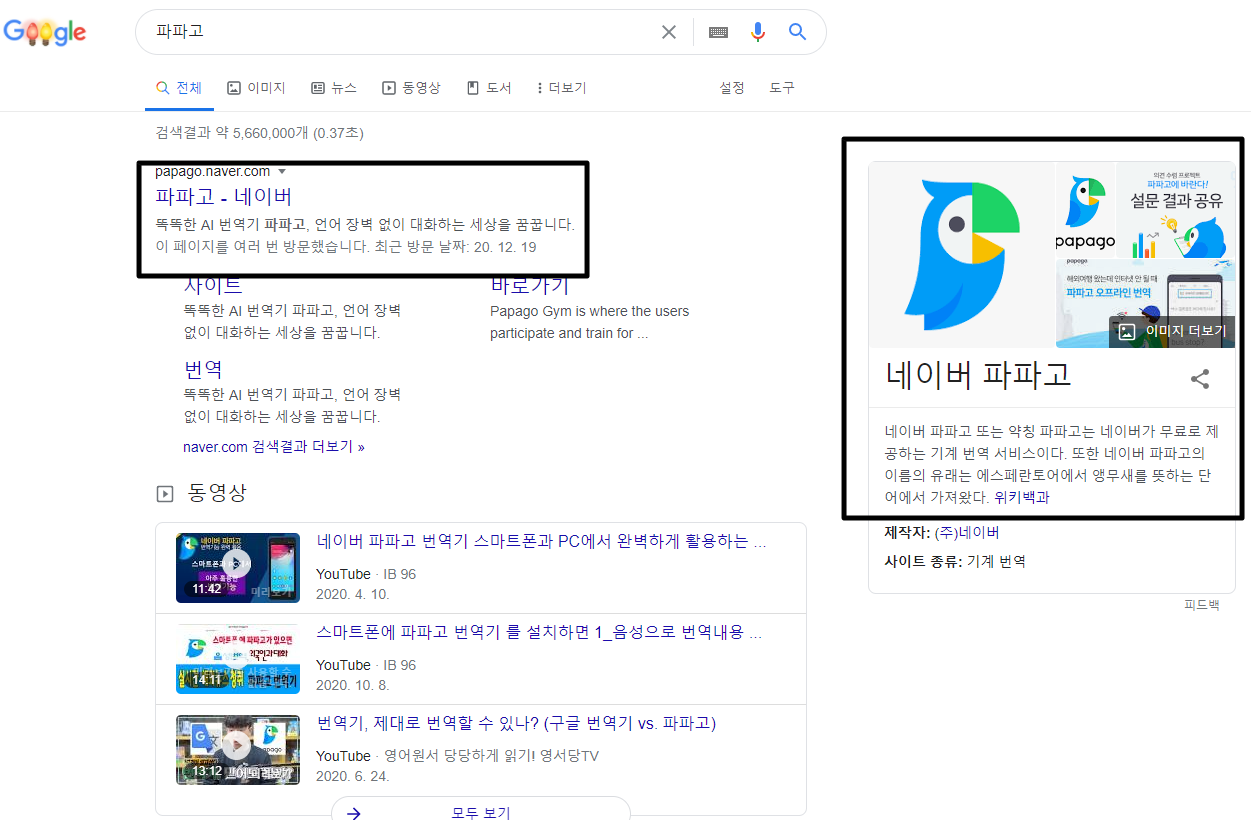This screenshot has width=1251, height=820.
Task: Open 설정 menu
Action: [732, 88]
